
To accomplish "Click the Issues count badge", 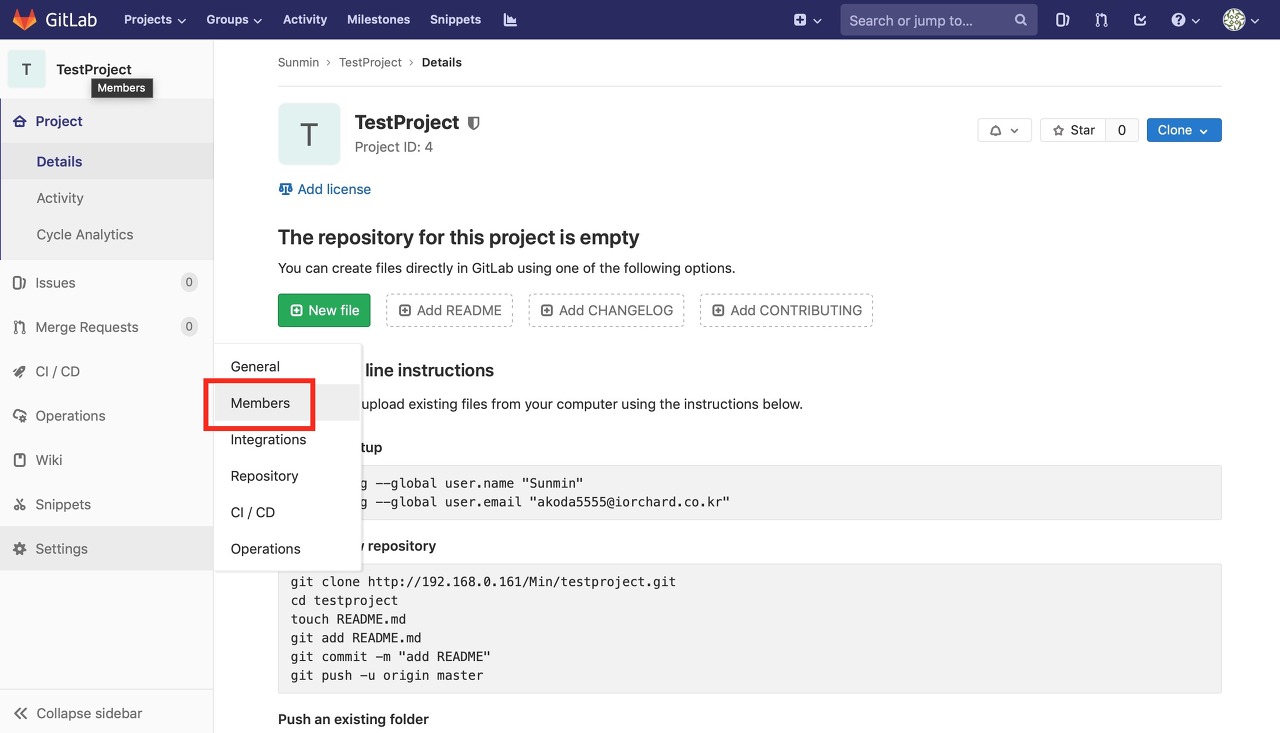I will point(189,283).
